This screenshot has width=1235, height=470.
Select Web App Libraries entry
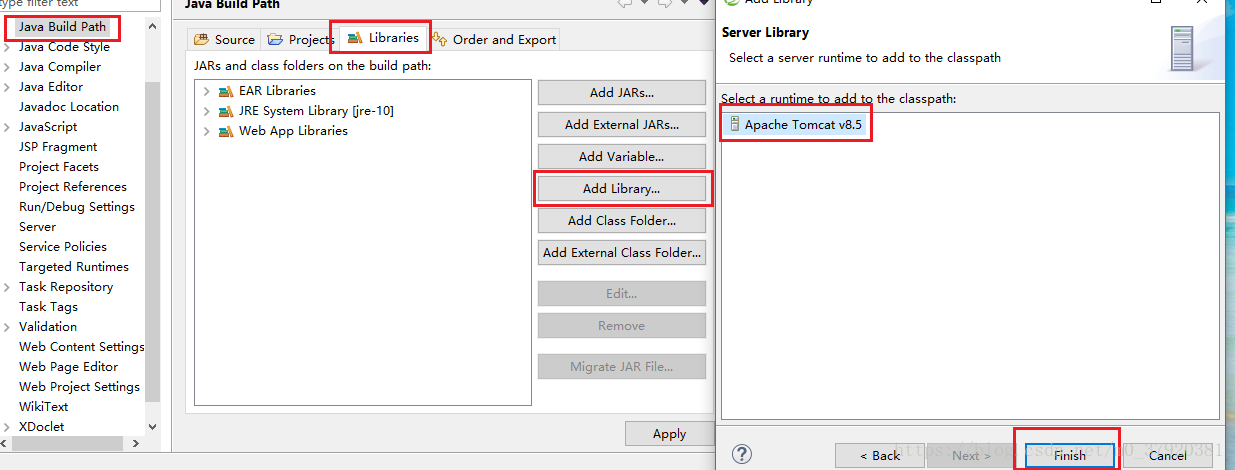[293, 131]
